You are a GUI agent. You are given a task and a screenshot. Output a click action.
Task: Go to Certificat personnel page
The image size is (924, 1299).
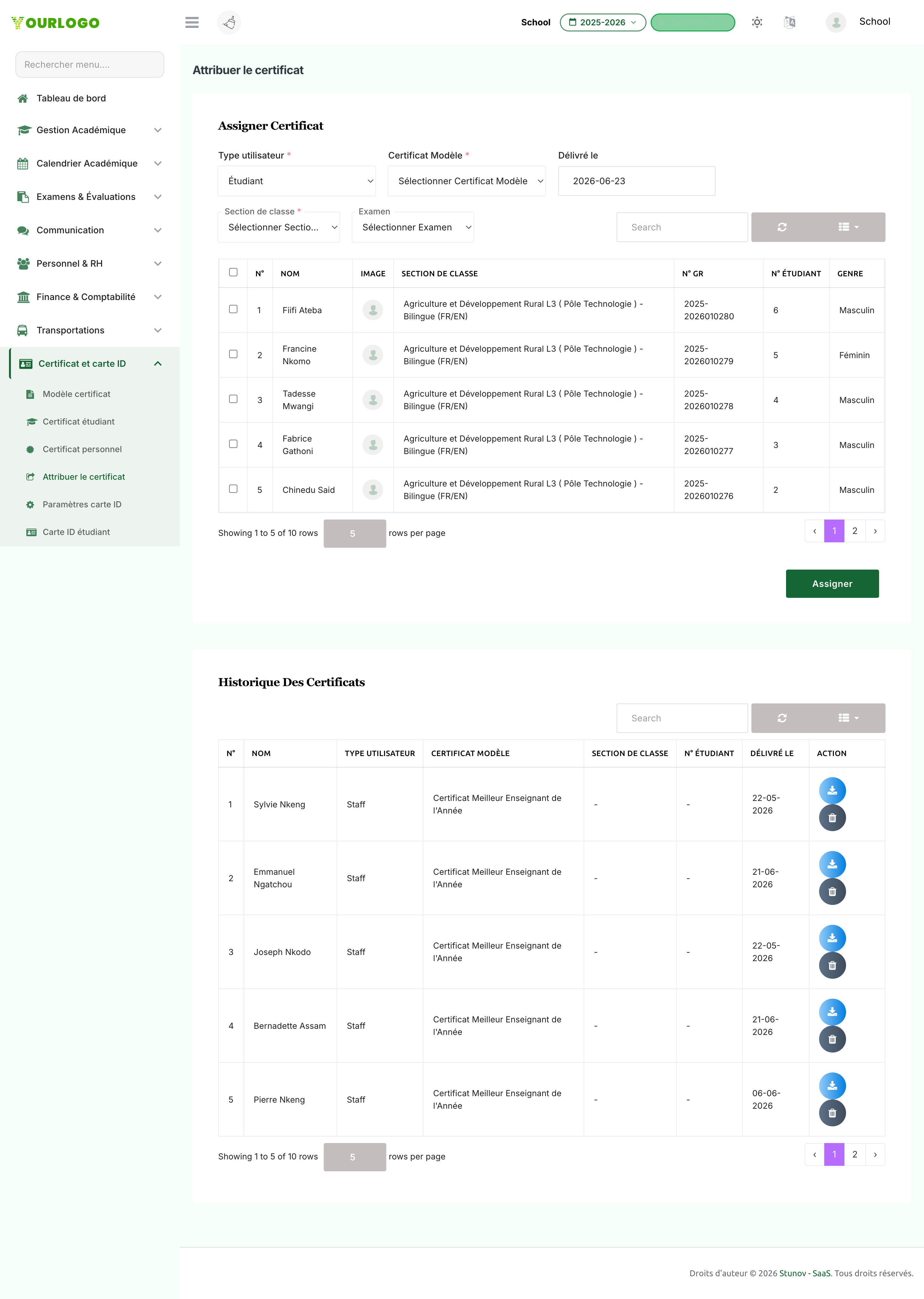82,450
